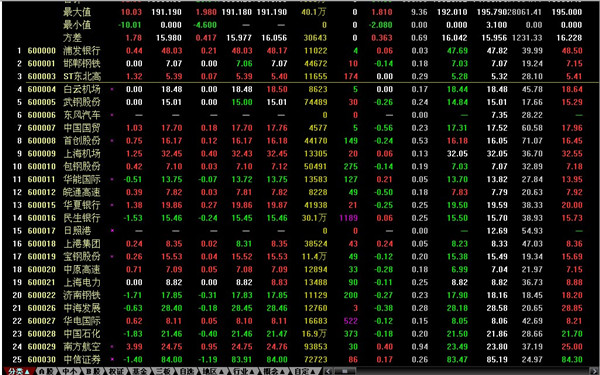The height and width of the screenshot is (375, 600).
Task: Click the purple marker beside 日照港
Action: pos(112,231)
